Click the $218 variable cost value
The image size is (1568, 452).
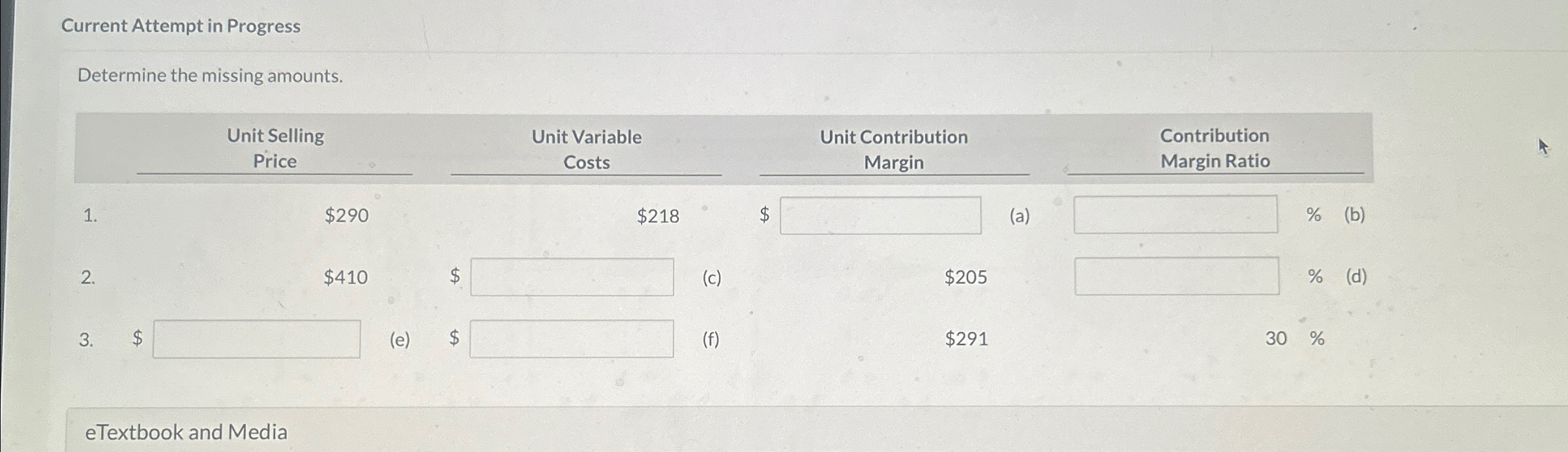pyautogui.click(x=658, y=216)
